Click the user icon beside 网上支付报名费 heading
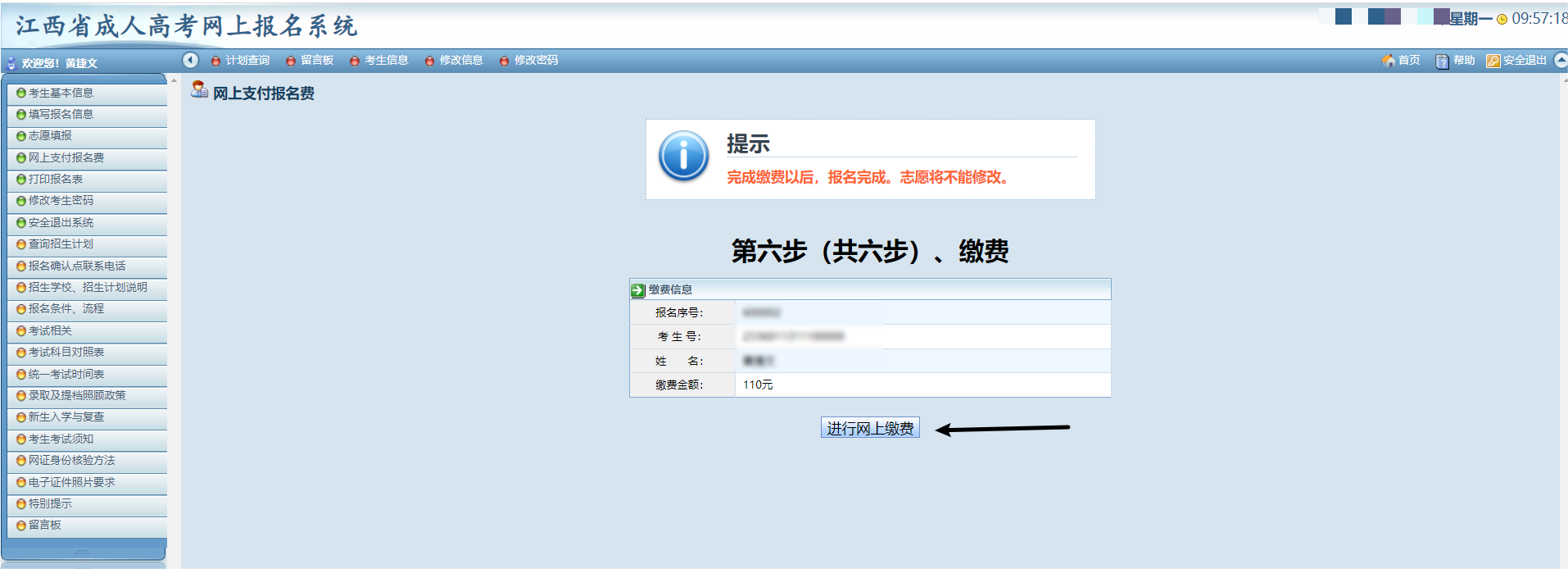Image resolution: width=1568 pixels, height=569 pixels. point(199,89)
